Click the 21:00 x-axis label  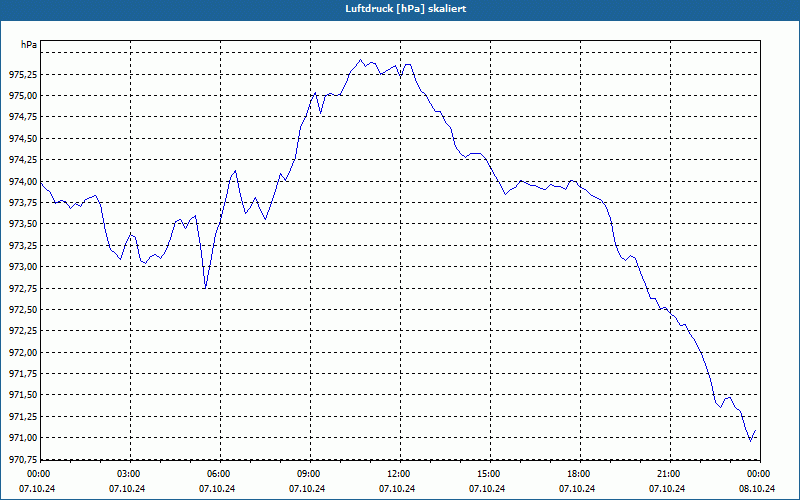[x=670, y=474]
